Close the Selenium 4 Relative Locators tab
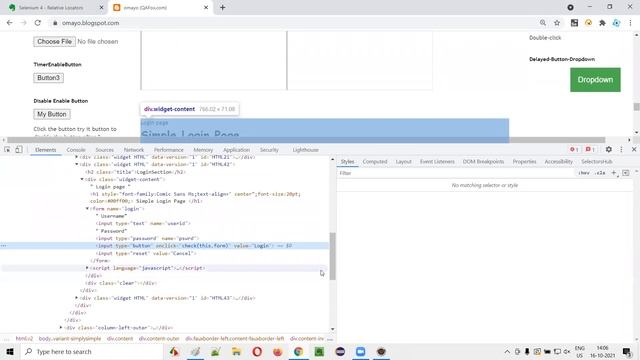The image size is (640, 360). (102, 7)
